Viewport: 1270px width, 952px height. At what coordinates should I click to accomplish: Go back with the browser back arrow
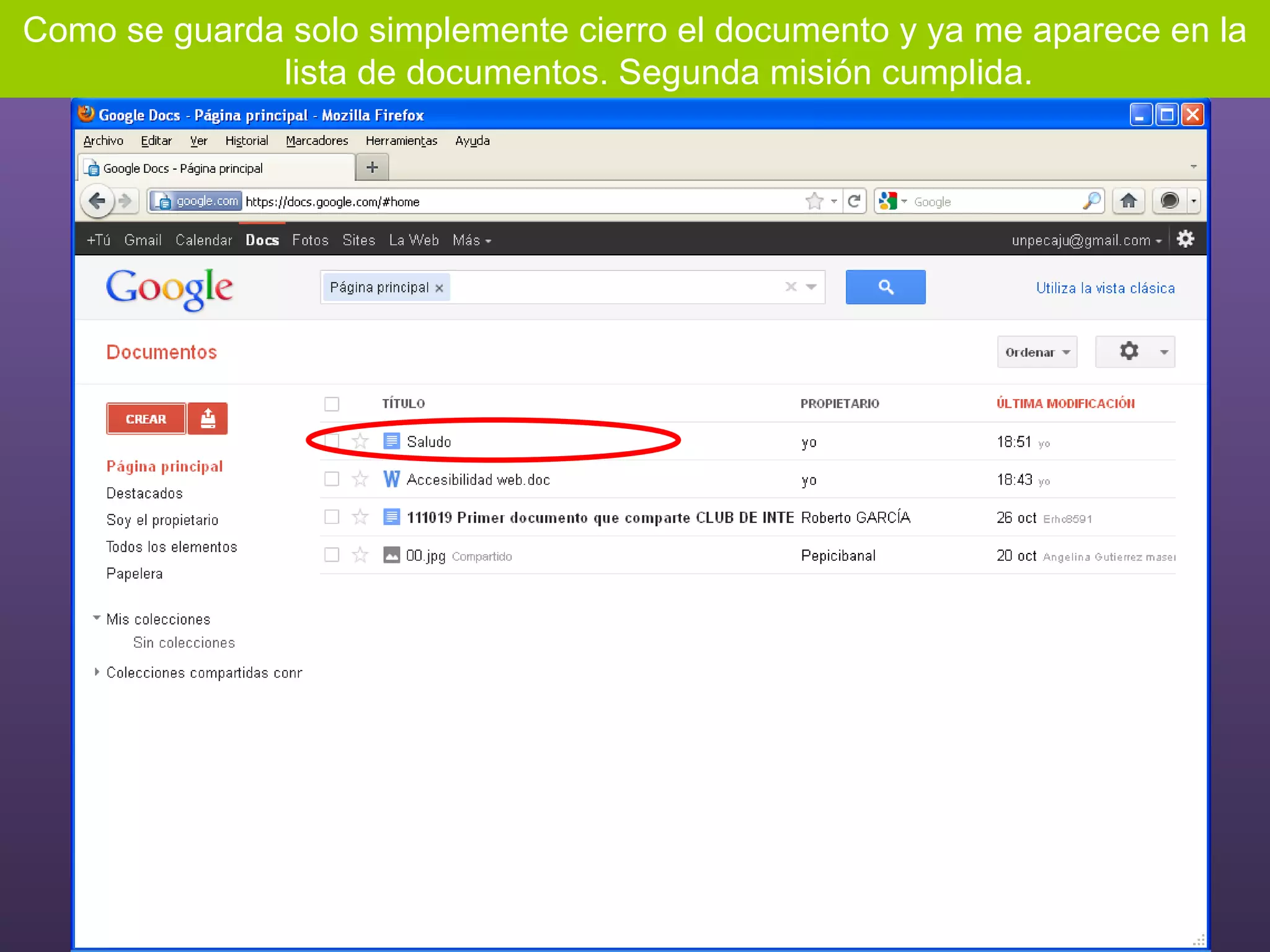click(97, 201)
